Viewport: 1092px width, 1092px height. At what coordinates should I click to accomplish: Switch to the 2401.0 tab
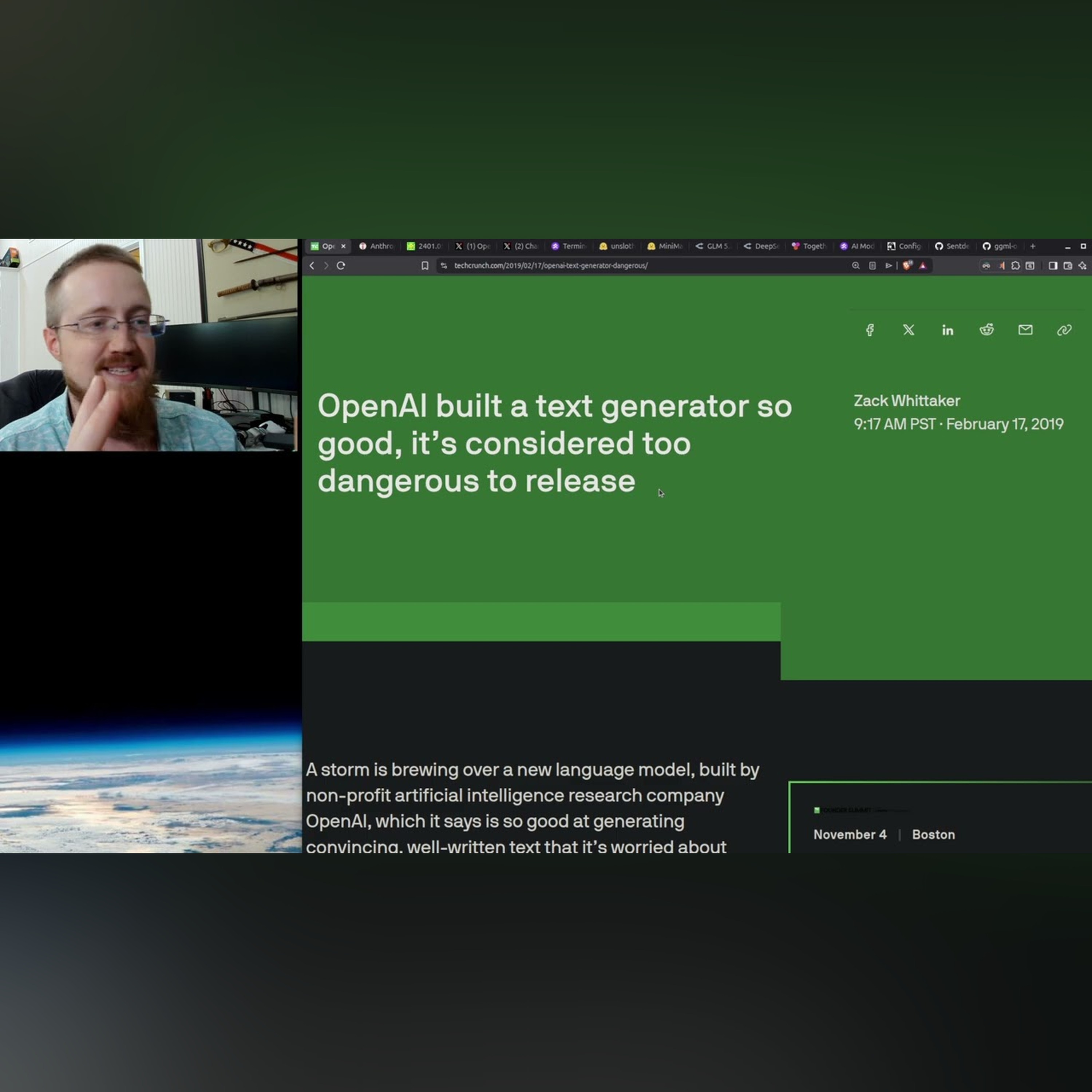[x=424, y=246]
